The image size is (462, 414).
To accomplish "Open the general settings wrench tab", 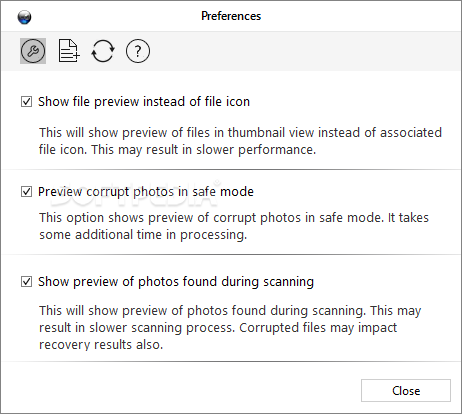I will point(33,51).
